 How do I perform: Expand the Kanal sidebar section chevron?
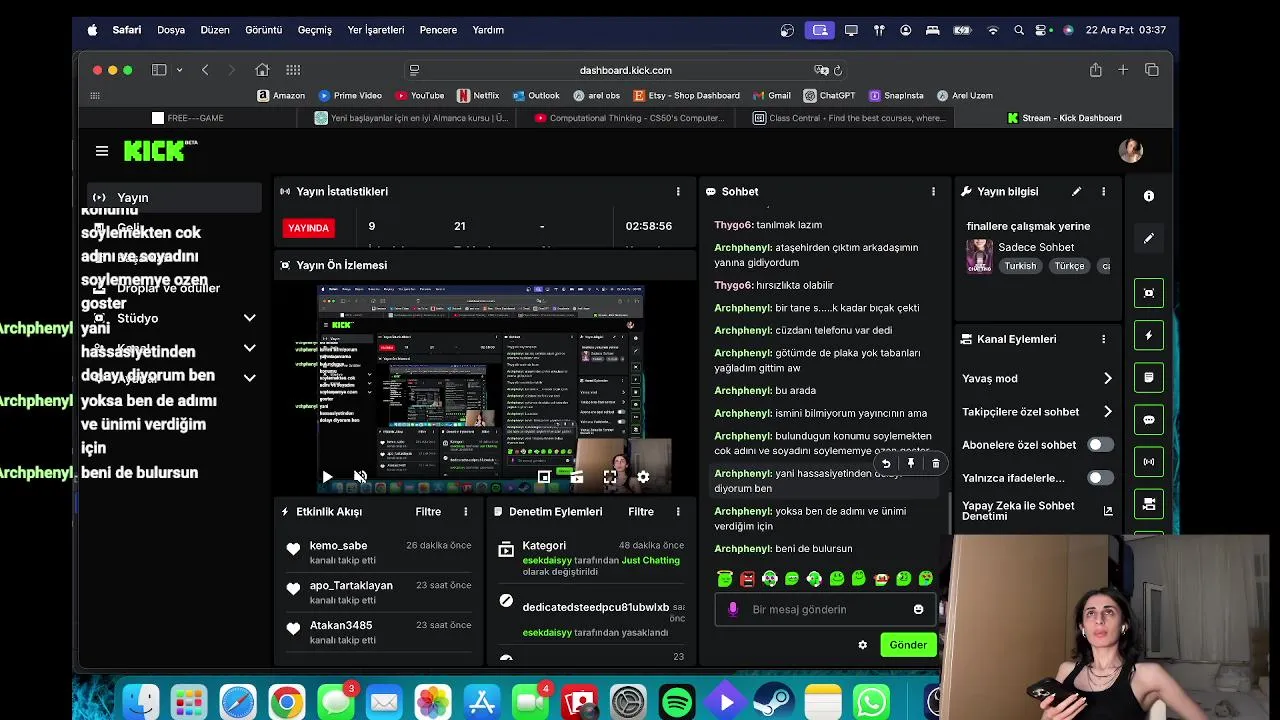click(249, 348)
